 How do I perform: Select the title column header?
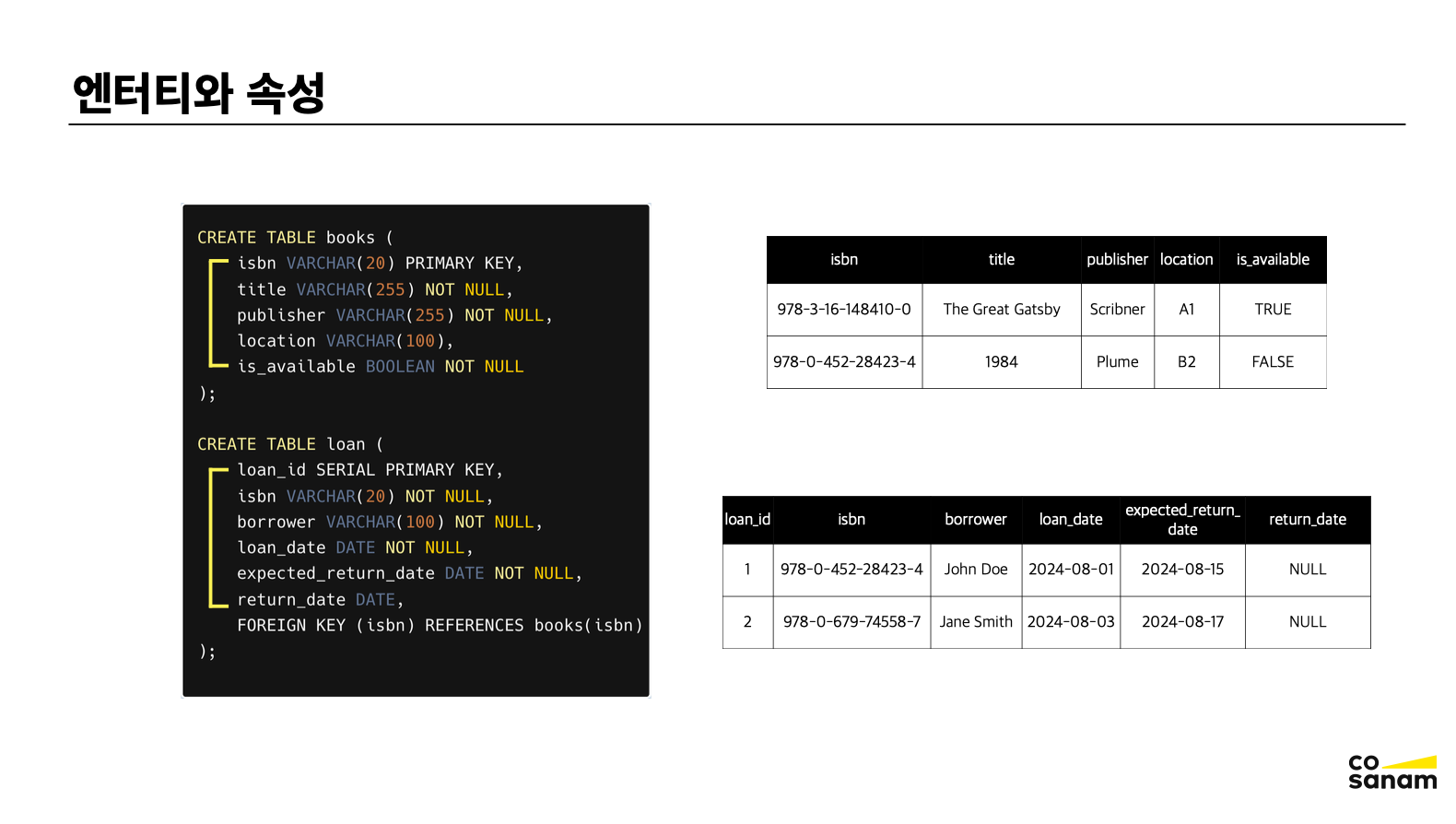coord(1001,260)
